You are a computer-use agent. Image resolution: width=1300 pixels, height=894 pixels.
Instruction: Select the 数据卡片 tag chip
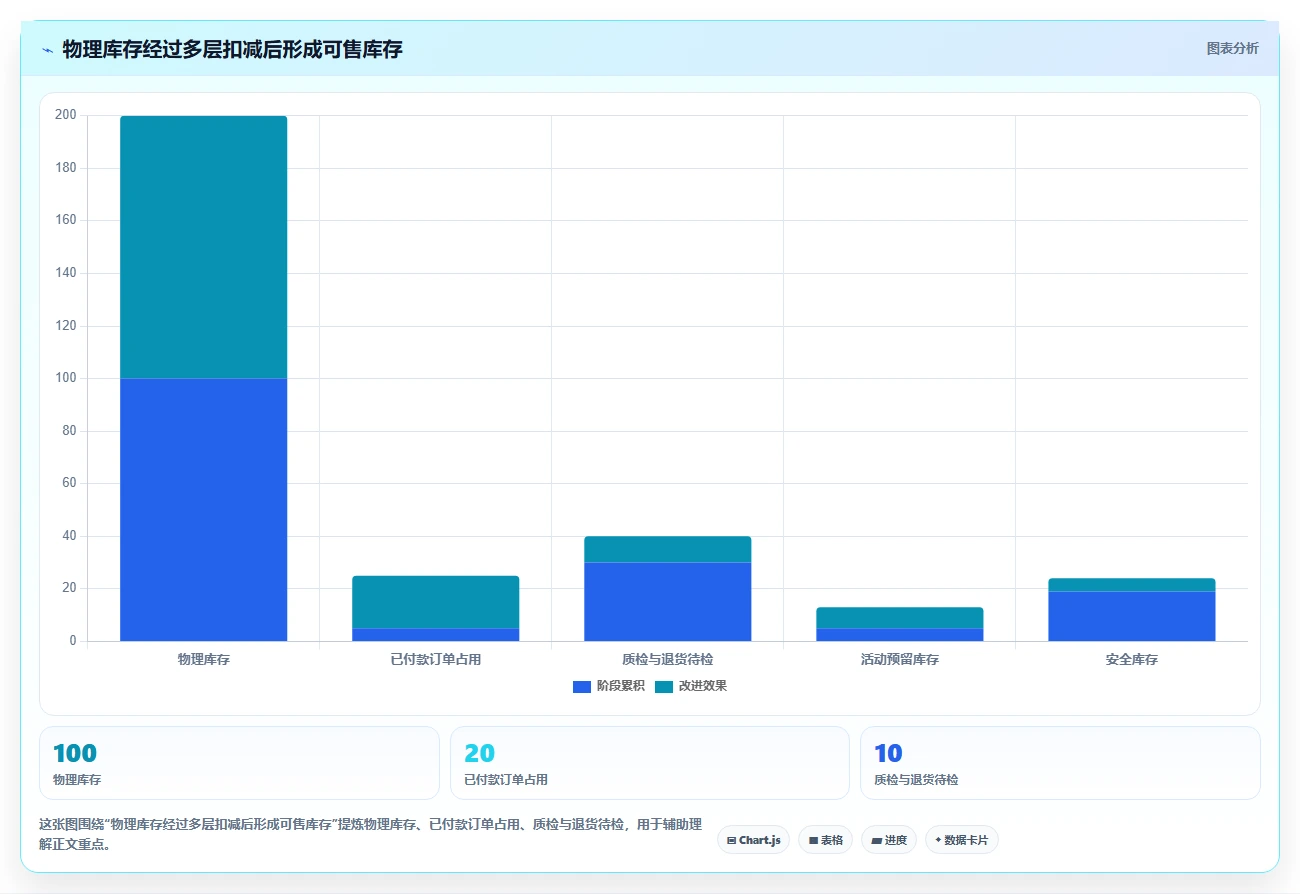pyautogui.click(x=961, y=840)
